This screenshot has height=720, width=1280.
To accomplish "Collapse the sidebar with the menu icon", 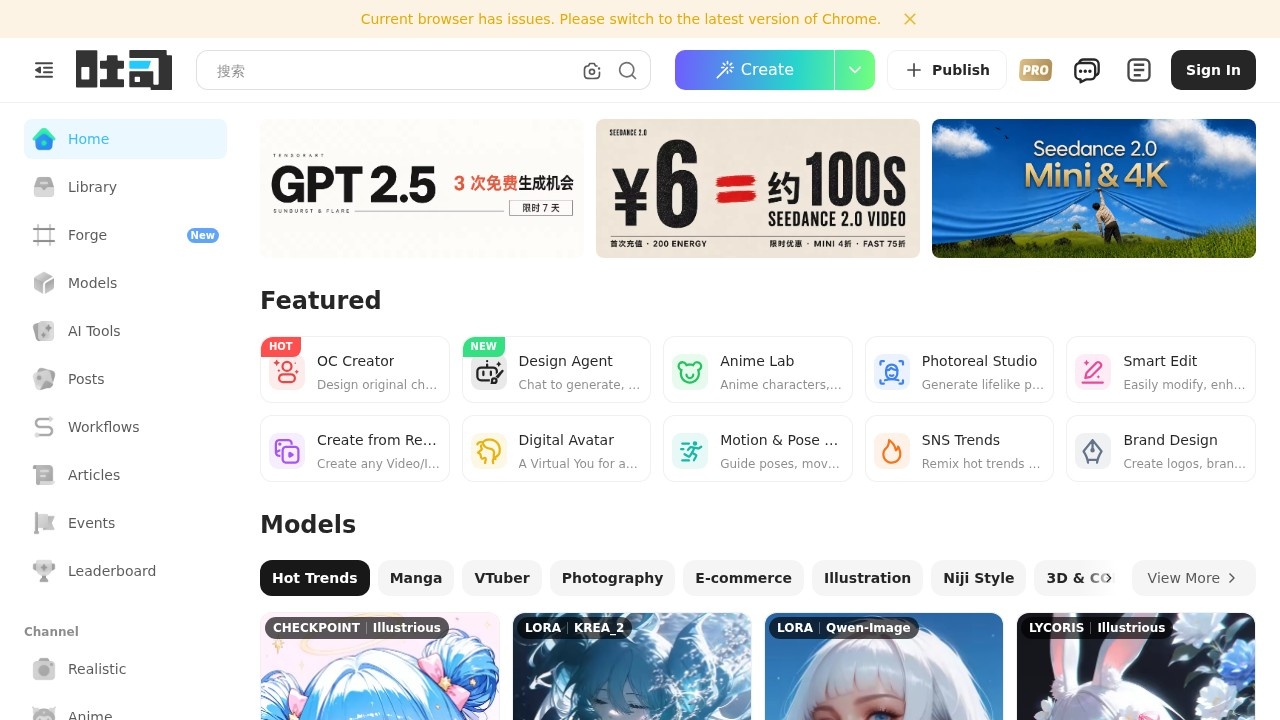I will pyautogui.click(x=44, y=70).
